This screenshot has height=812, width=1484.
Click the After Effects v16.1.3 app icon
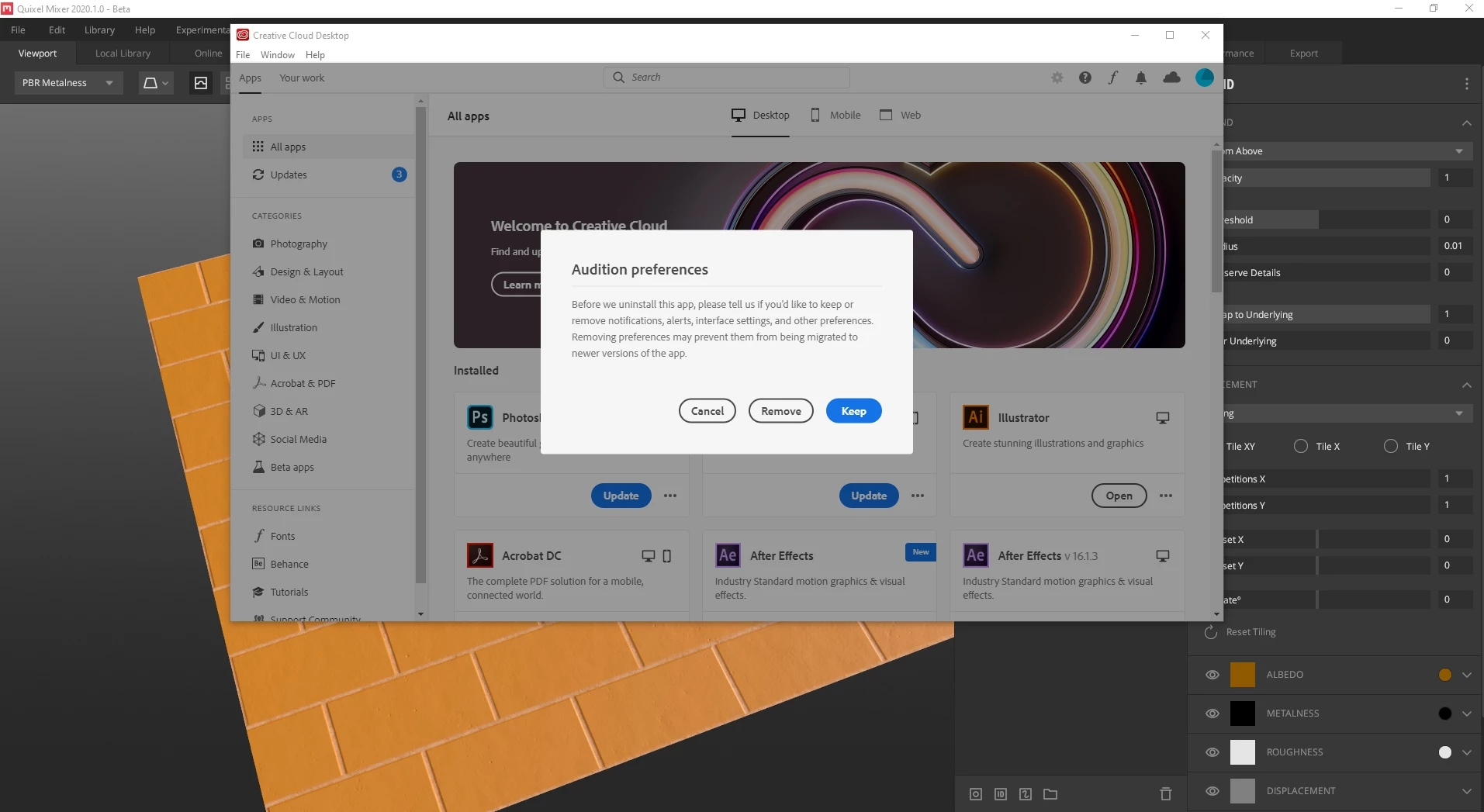tap(976, 555)
